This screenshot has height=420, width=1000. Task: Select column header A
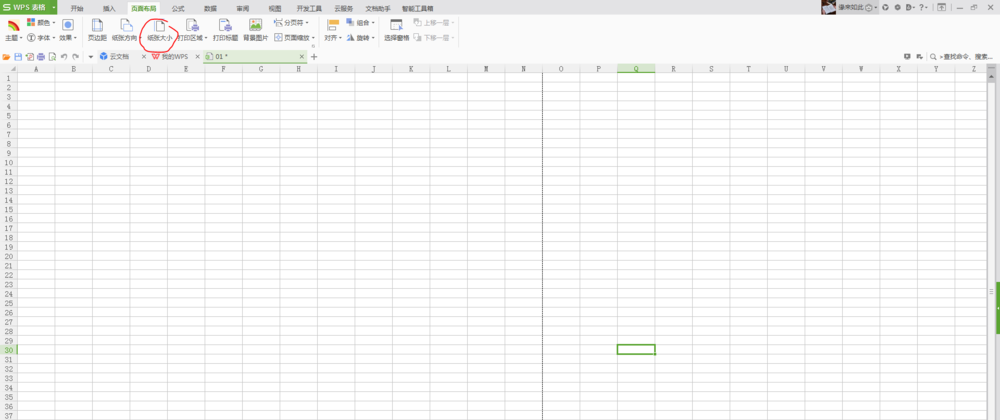36,68
